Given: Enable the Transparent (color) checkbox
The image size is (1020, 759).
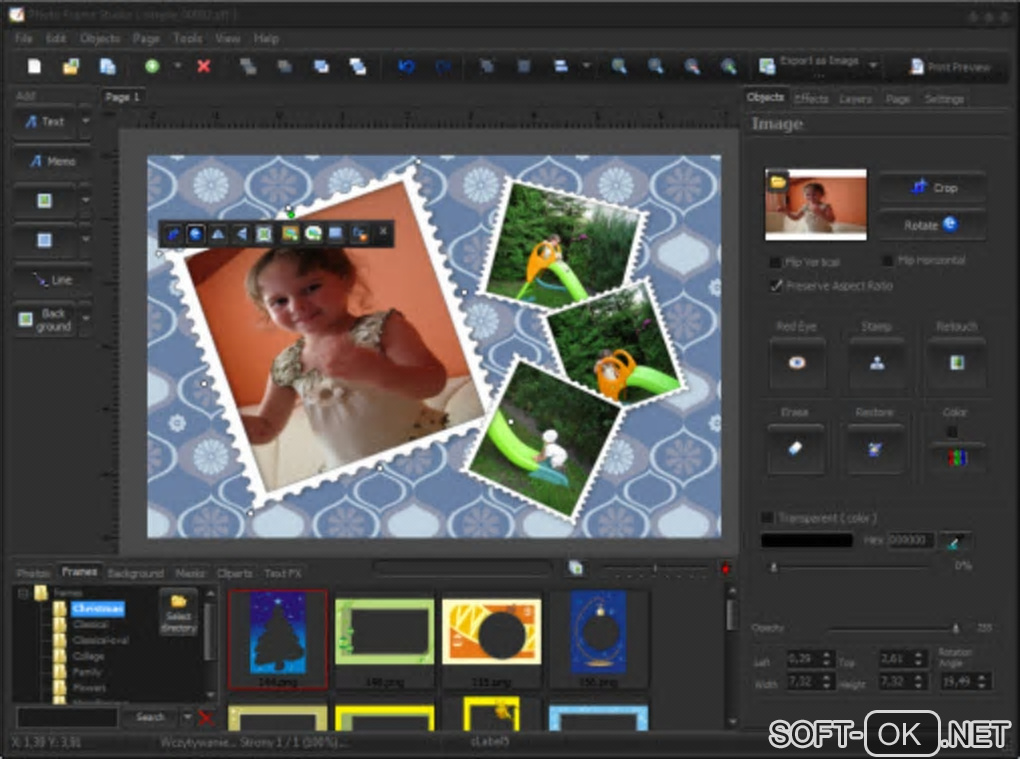Looking at the screenshot, I should (x=767, y=518).
